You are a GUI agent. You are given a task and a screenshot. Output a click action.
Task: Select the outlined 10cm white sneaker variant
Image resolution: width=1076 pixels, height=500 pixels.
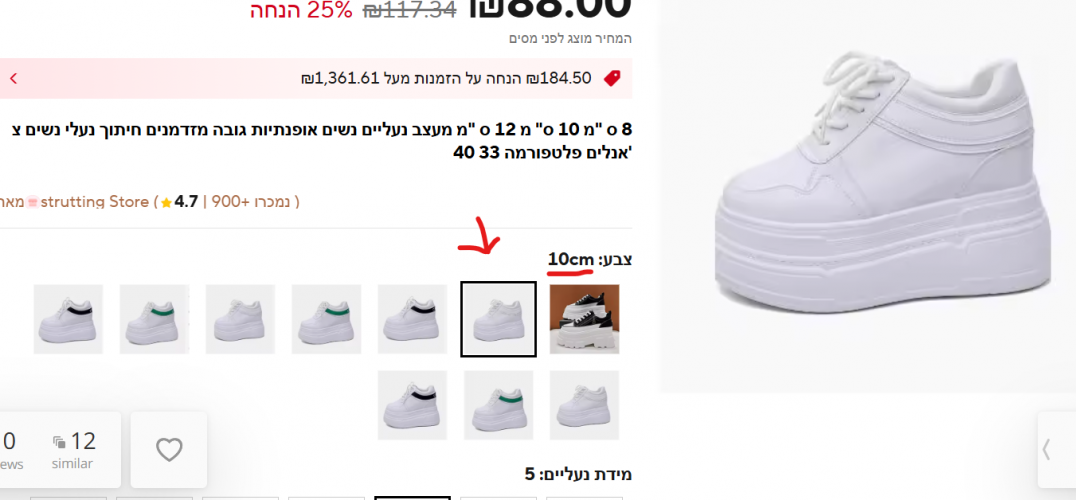point(498,319)
